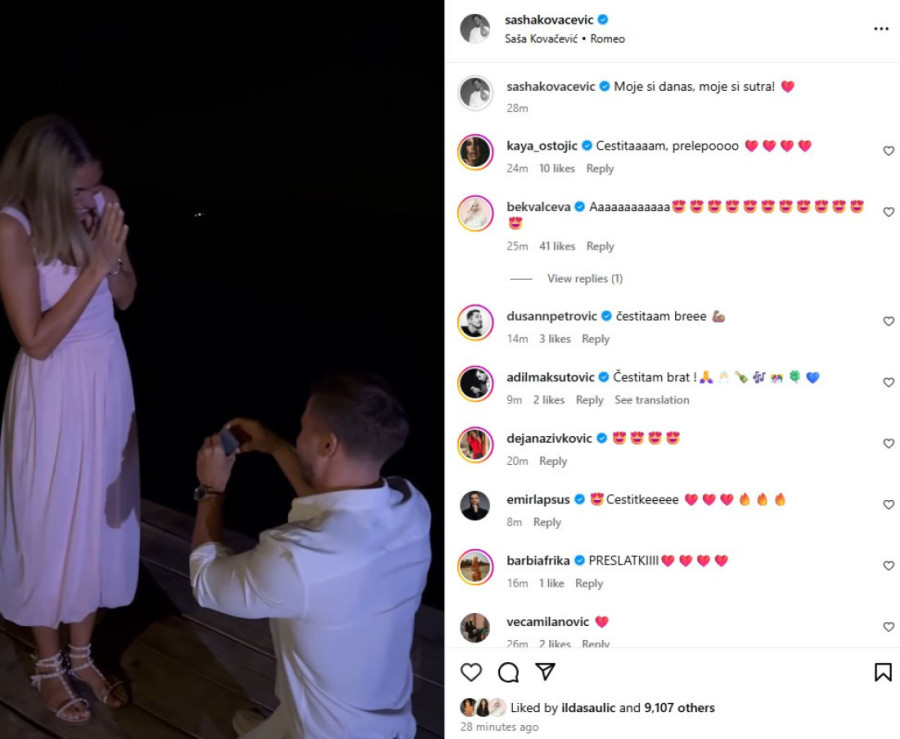
Task: Click the proposal video to pause
Action: coord(222,370)
